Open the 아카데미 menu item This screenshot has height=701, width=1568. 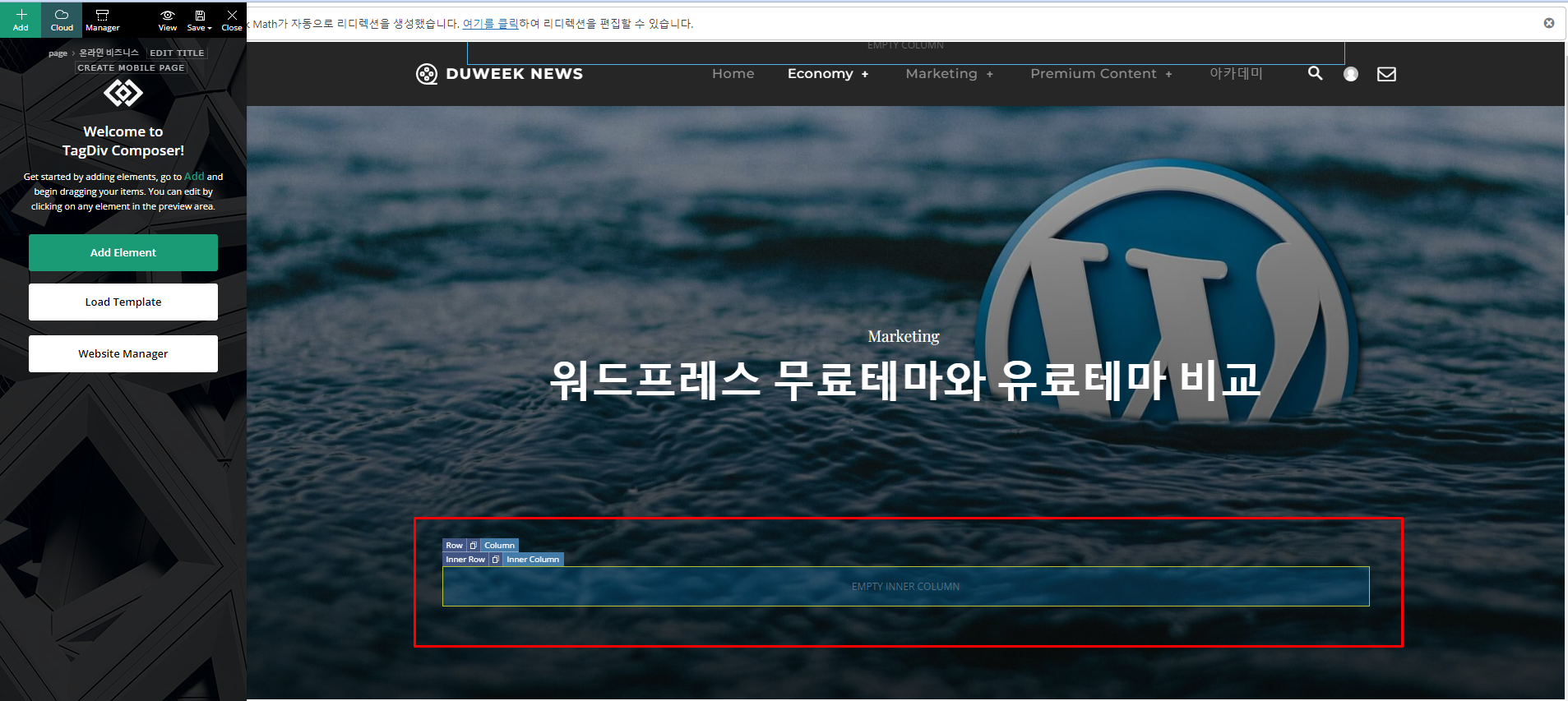pos(1236,73)
